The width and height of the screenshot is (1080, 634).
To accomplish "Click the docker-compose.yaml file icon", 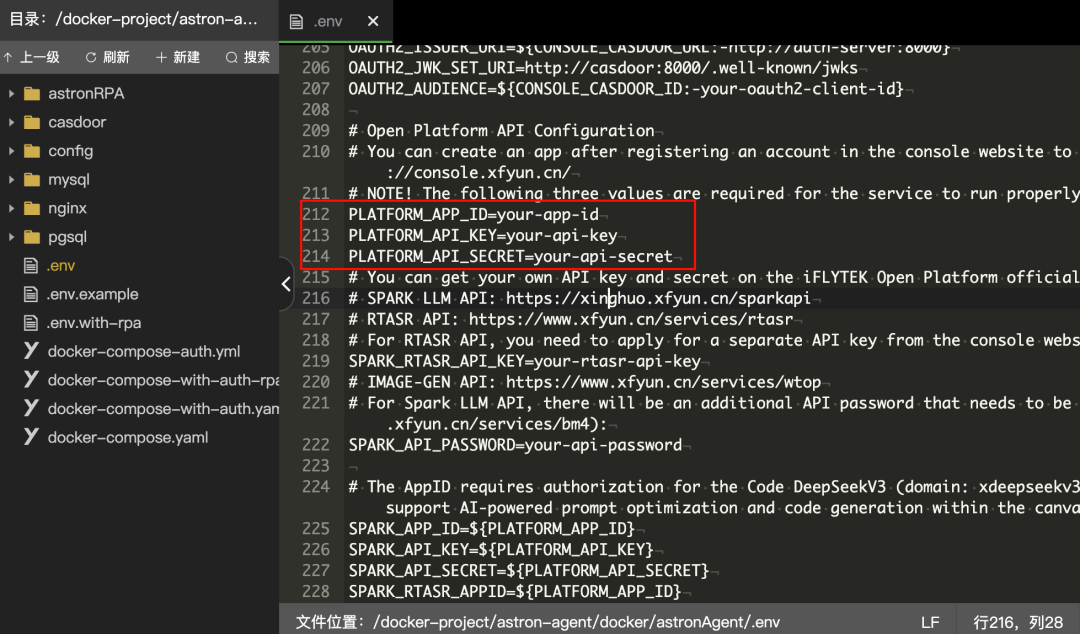I will [31, 437].
